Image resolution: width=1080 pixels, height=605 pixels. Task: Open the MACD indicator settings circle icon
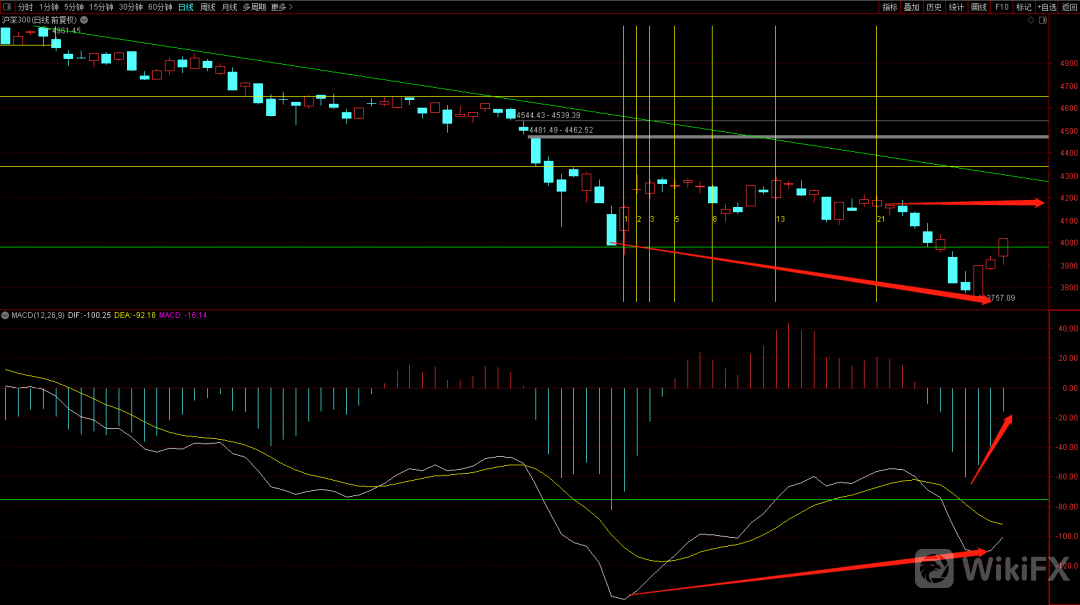click(x=5, y=316)
